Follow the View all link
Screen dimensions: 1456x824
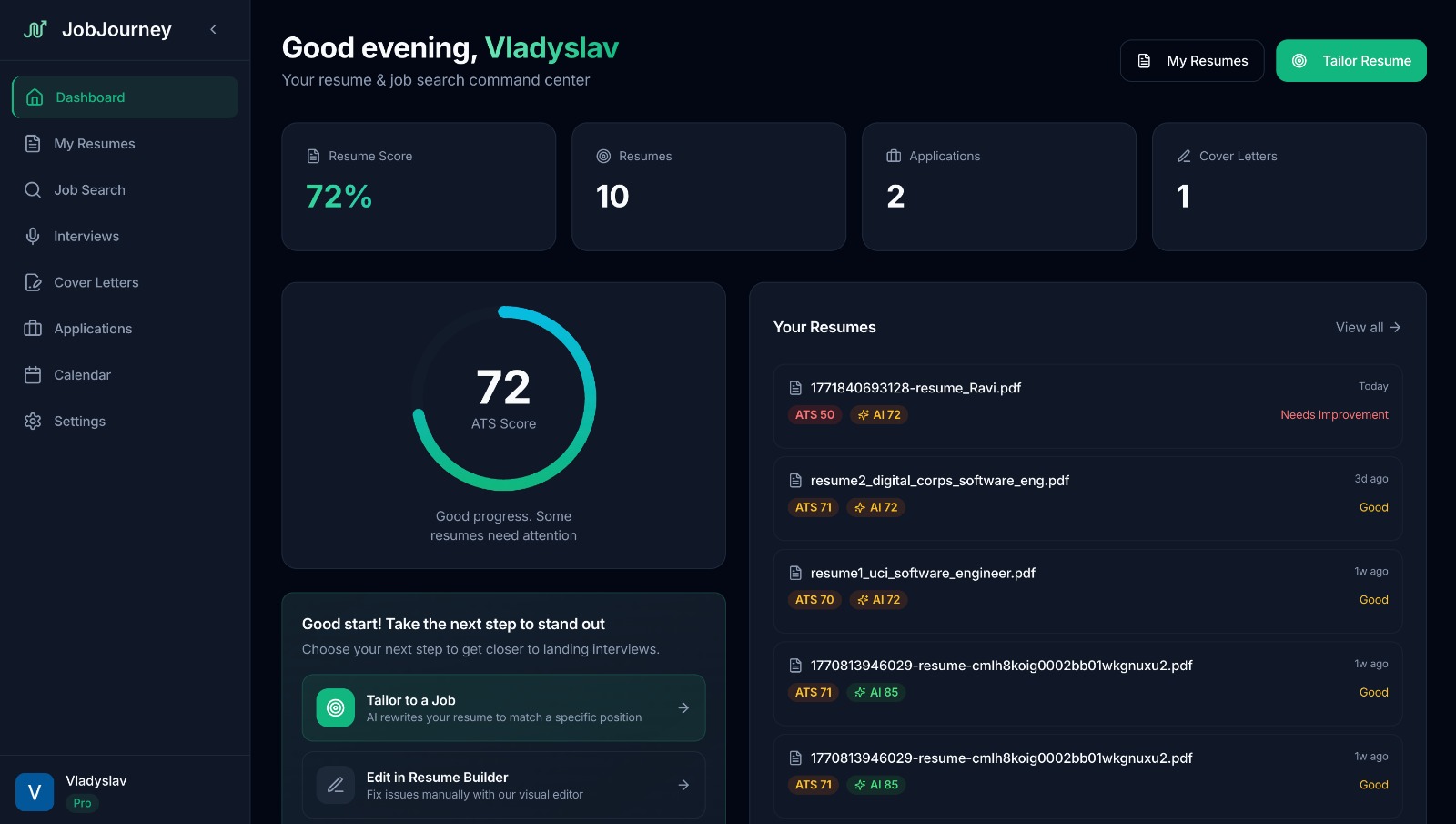tap(1367, 328)
